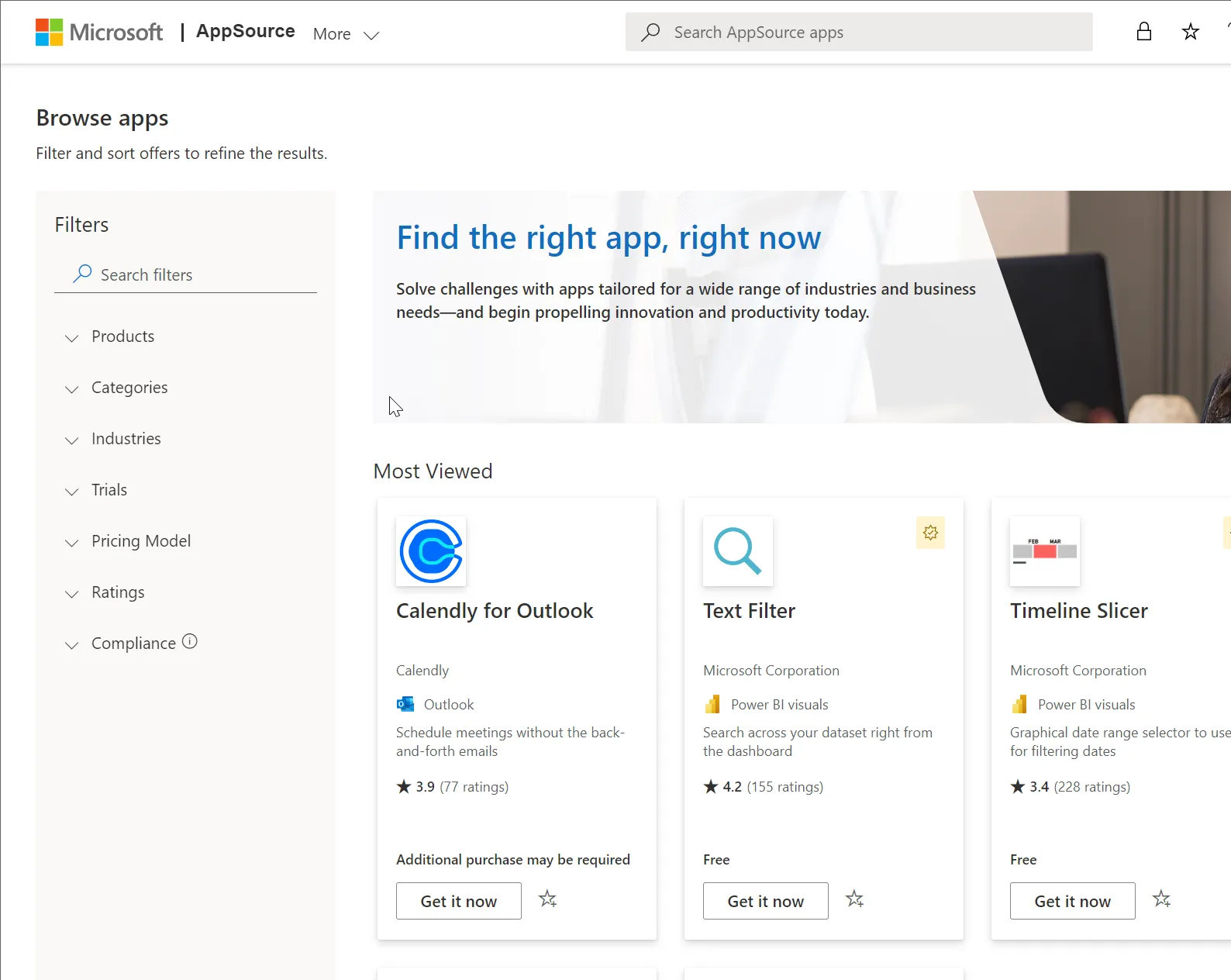This screenshot has width=1231, height=980.
Task: Click the Search filters input
Action: [x=185, y=274]
